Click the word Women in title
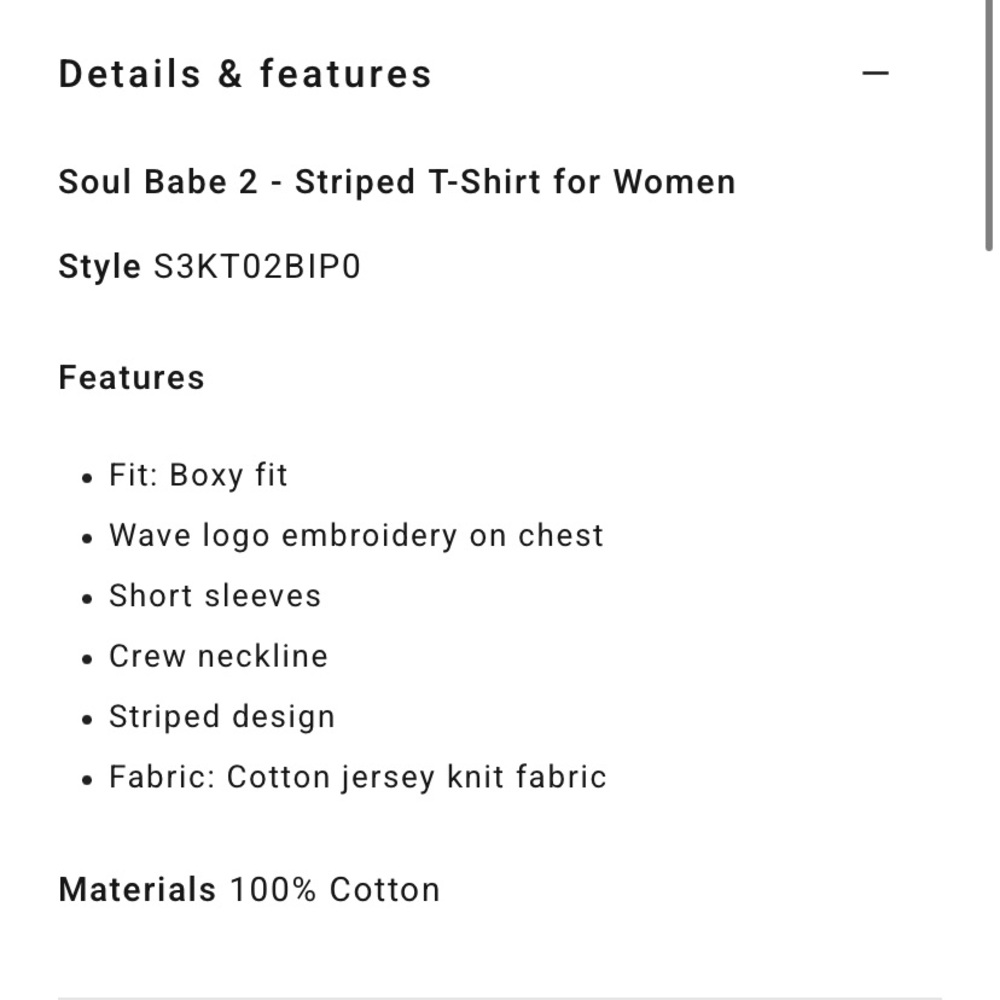Image resolution: width=1000 pixels, height=1000 pixels. (674, 182)
